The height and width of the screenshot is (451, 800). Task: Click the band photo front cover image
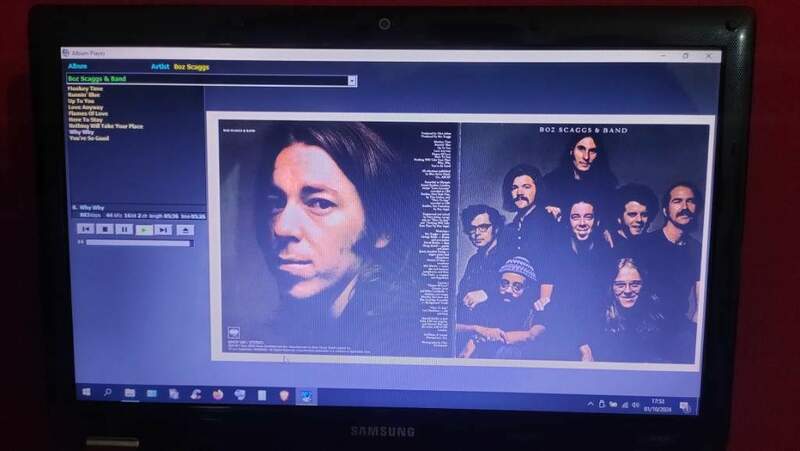(582, 242)
